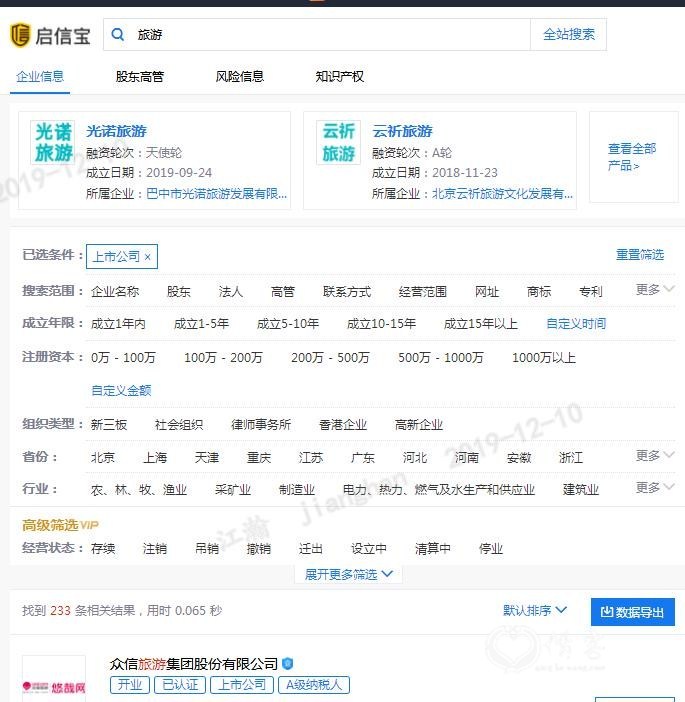Viewport: 685px width, 702px height.
Task: Filter industry 农、林、牧、渔业
Action: [x=139, y=490]
